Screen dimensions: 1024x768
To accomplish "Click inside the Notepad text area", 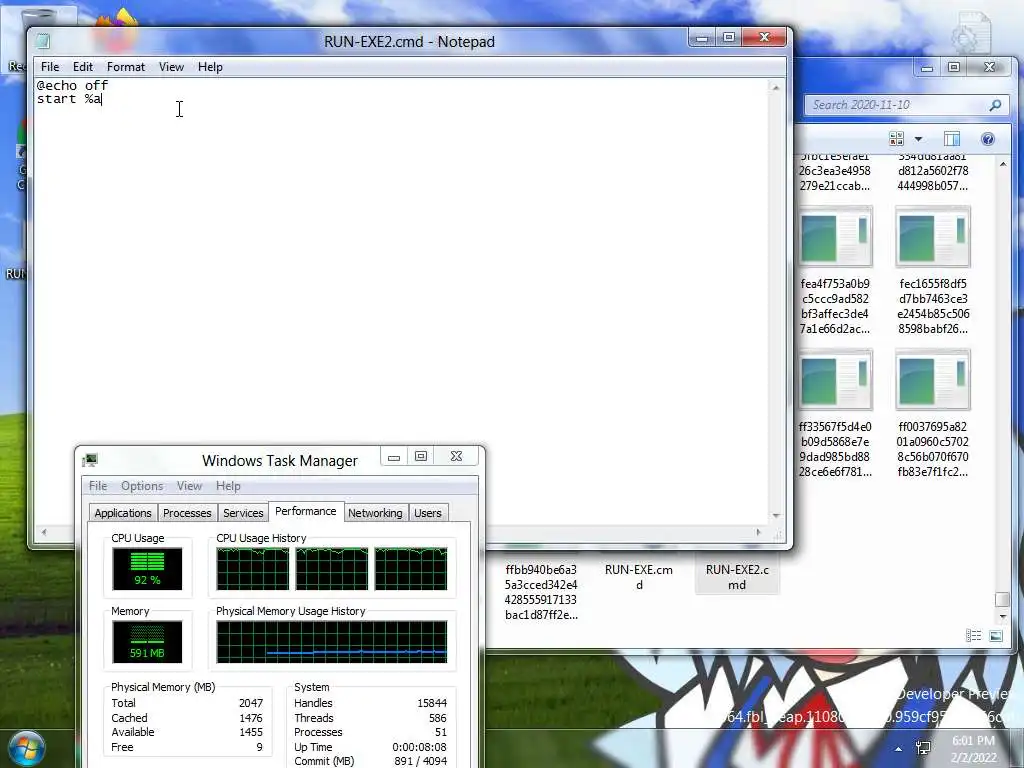I will (402, 300).
